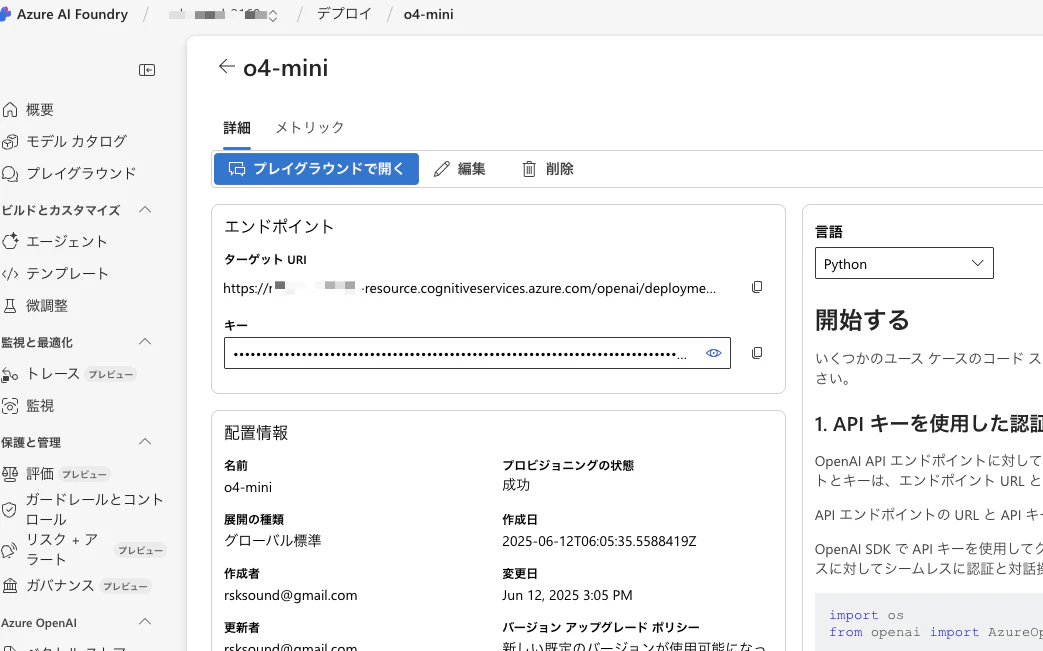Screen dimensions: 1043x651
Task: Click the ガバナンス building icon
Action: coord(10,585)
